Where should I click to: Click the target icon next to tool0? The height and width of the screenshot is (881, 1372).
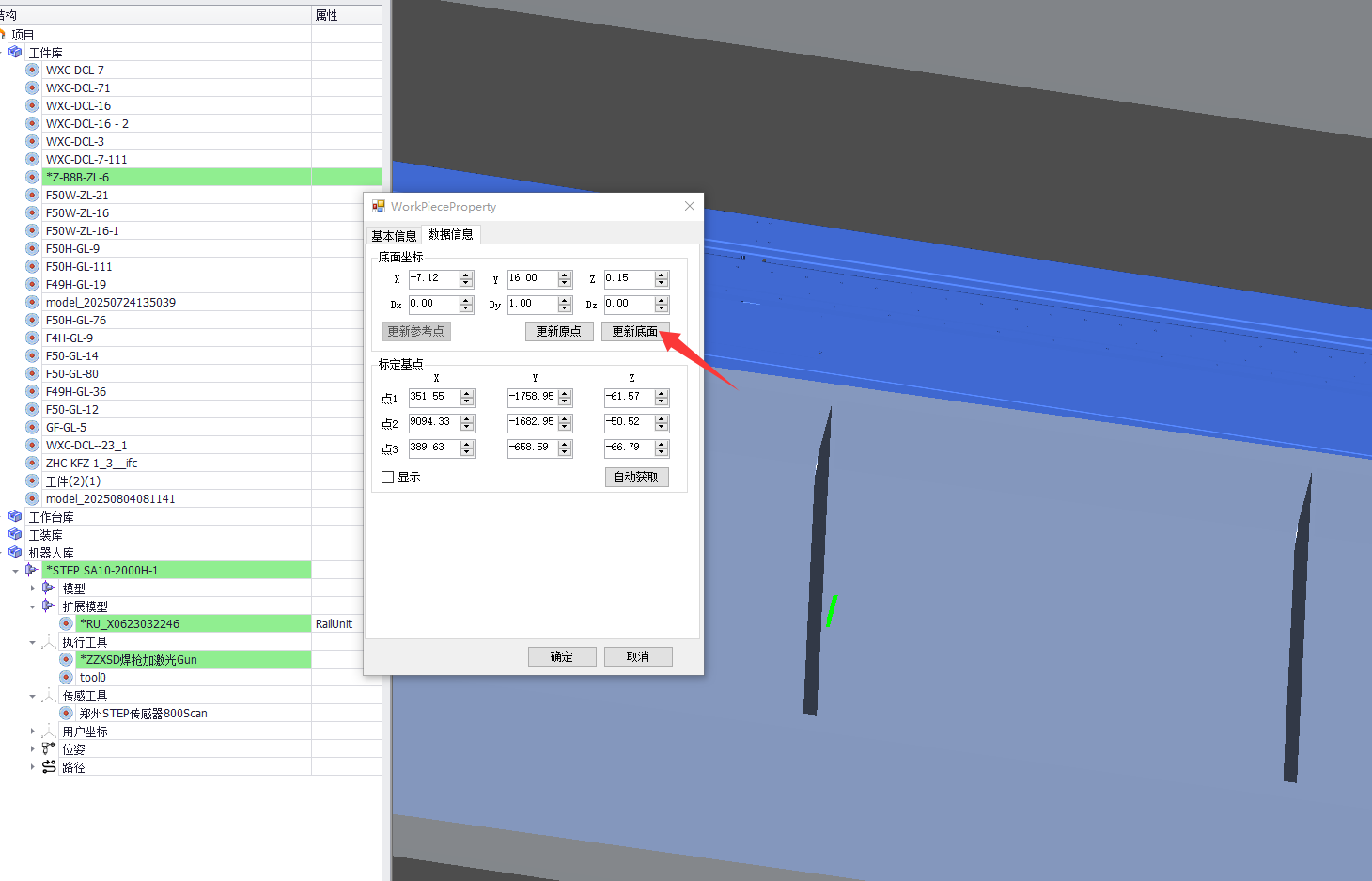(66, 677)
